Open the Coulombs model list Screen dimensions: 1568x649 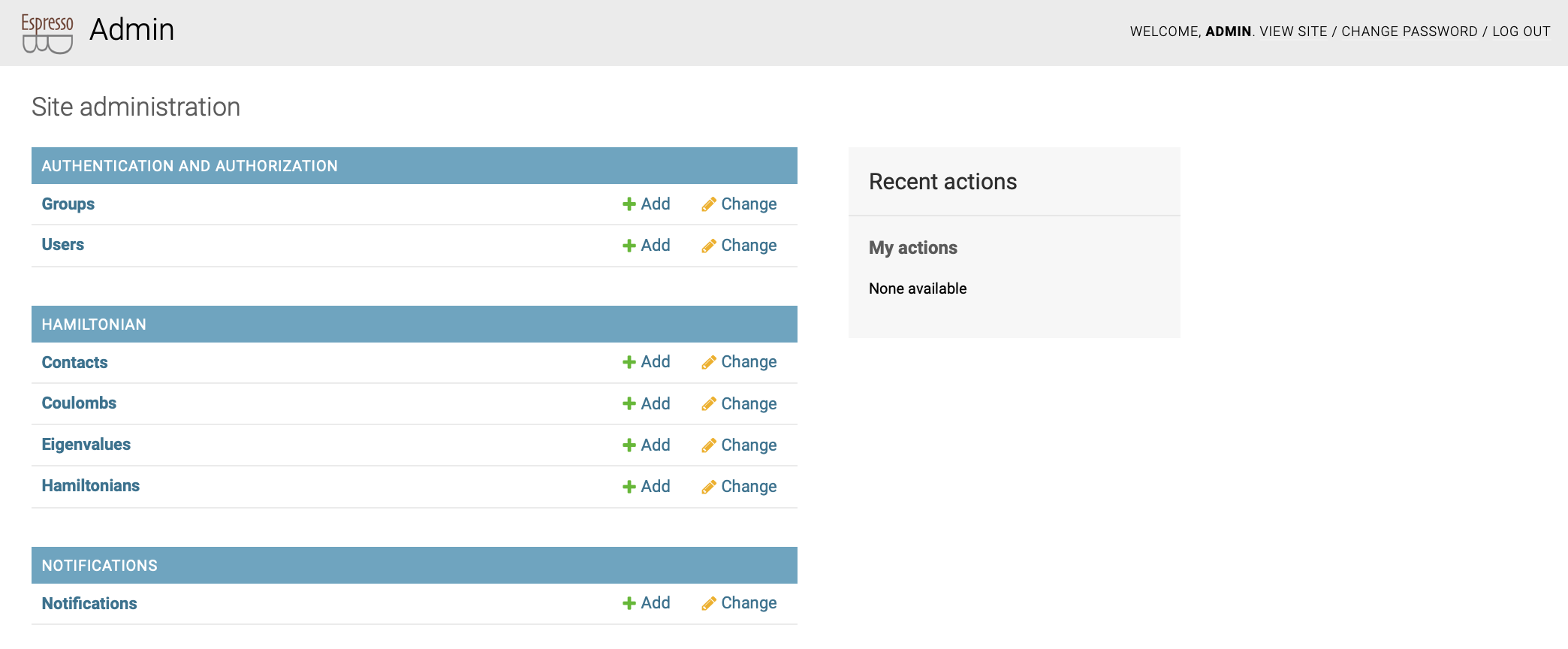click(79, 403)
